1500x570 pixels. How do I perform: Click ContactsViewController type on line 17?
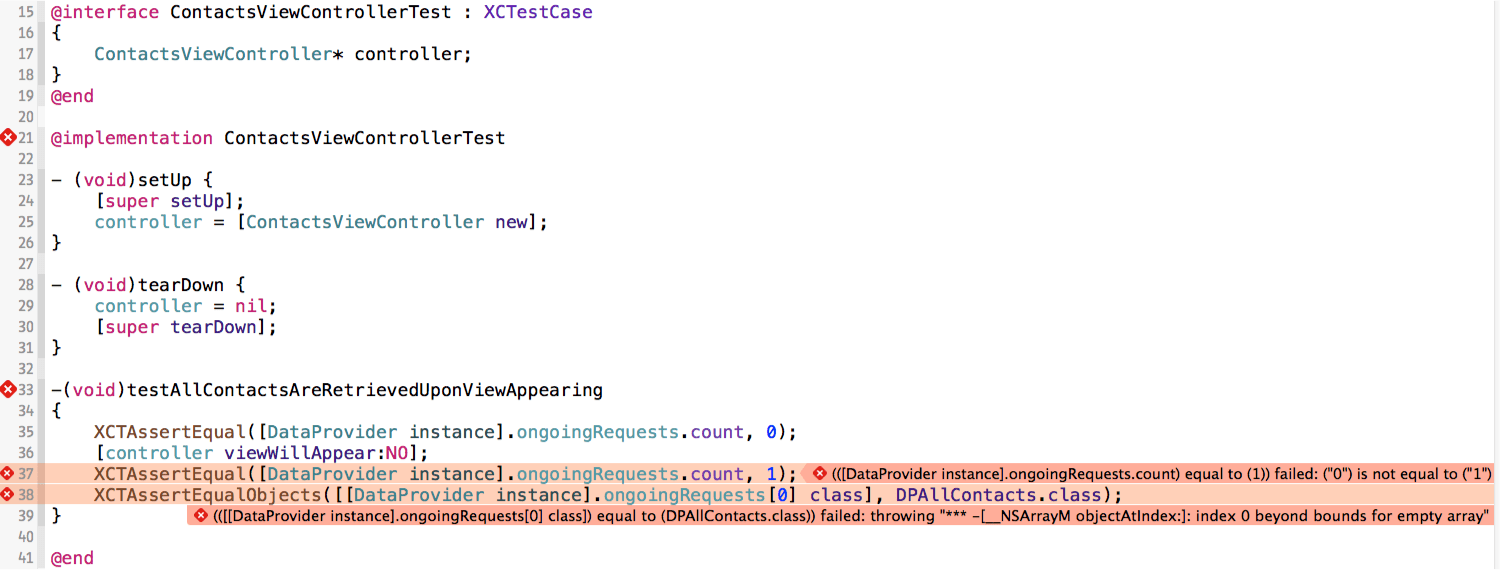click(212, 54)
